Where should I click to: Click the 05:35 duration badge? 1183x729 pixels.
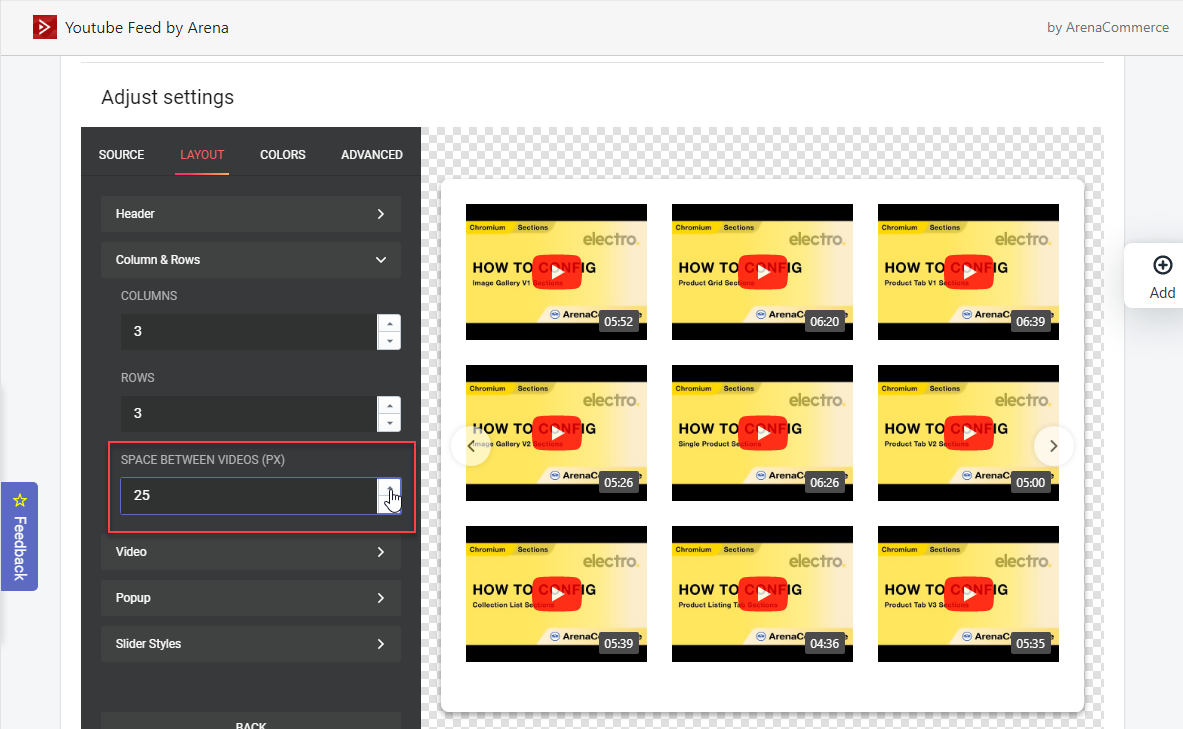(x=1031, y=644)
